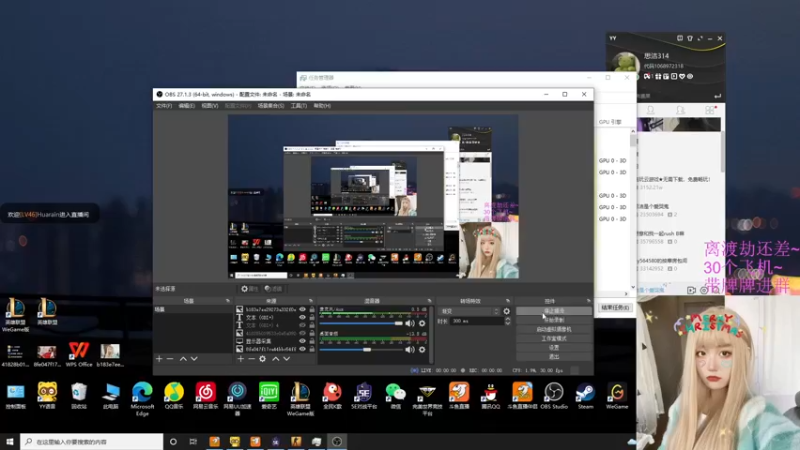Click the 停止推流 stop streaming button

[x=554, y=311]
